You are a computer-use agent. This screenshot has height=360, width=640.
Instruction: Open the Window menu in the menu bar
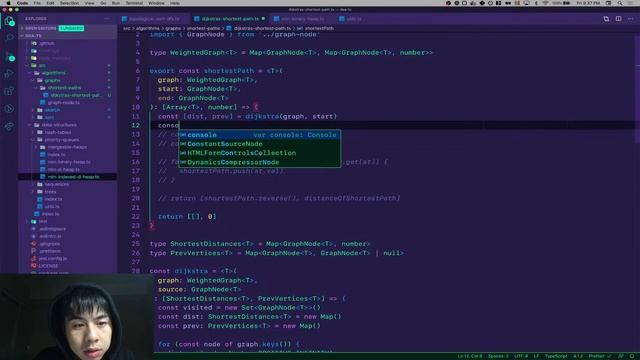[x=156, y=3]
